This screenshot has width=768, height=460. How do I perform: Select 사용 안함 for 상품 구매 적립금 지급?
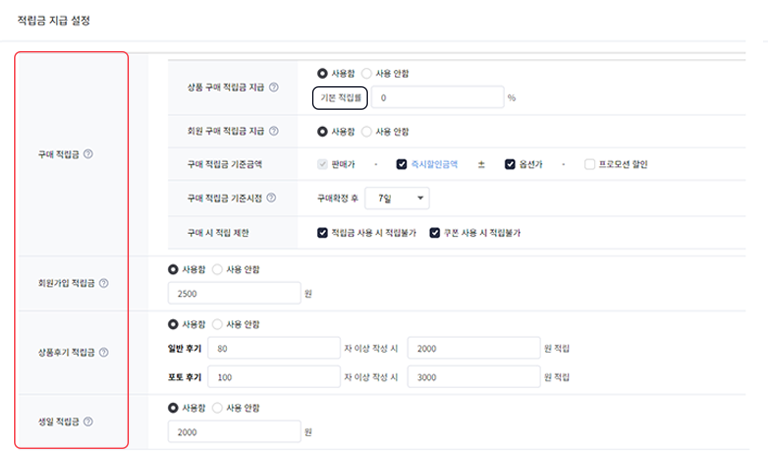tap(366, 73)
